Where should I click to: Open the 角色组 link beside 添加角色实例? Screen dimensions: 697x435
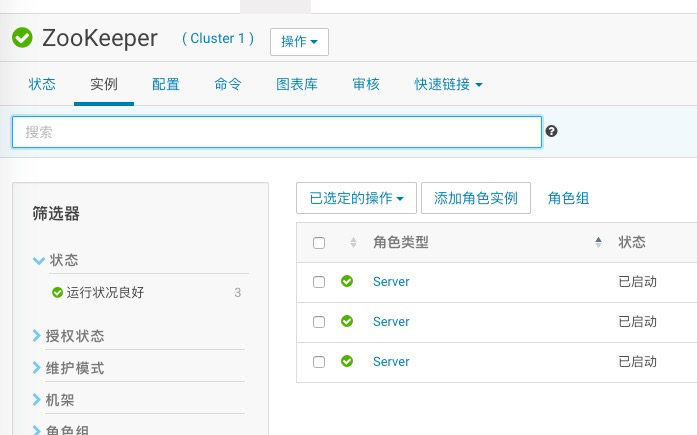click(569, 198)
